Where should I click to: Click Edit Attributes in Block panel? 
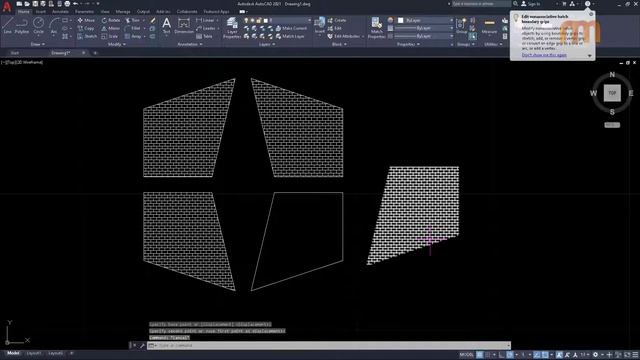(x=343, y=36)
